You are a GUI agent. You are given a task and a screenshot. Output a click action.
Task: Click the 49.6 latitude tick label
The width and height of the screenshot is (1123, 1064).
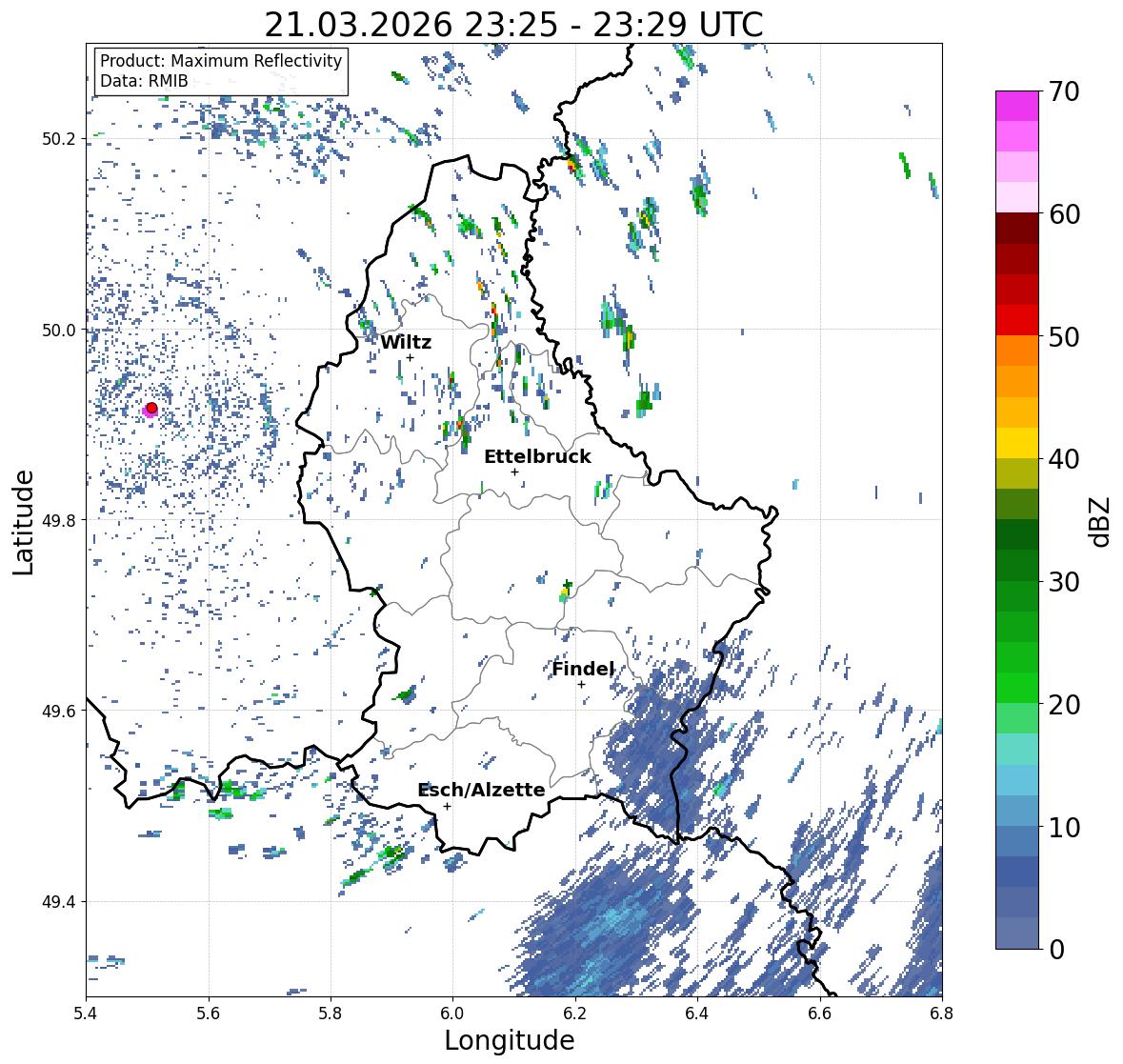[59, 711]
